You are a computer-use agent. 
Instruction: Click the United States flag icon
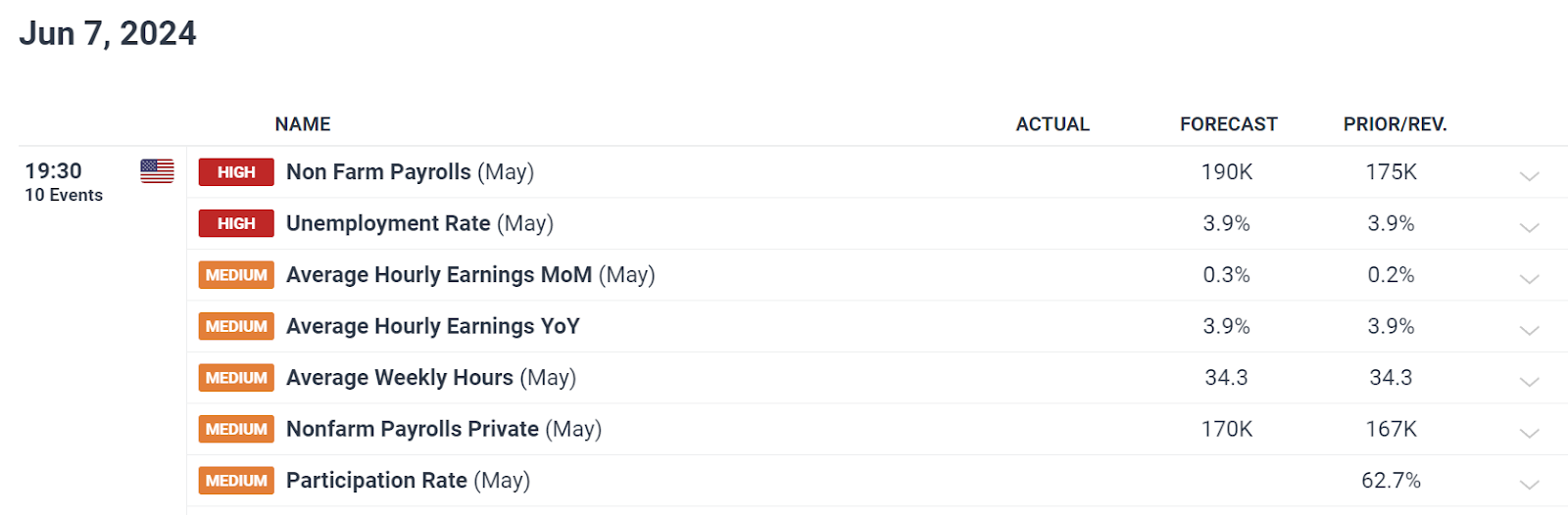pyautogui.click(x=157, y=171)
